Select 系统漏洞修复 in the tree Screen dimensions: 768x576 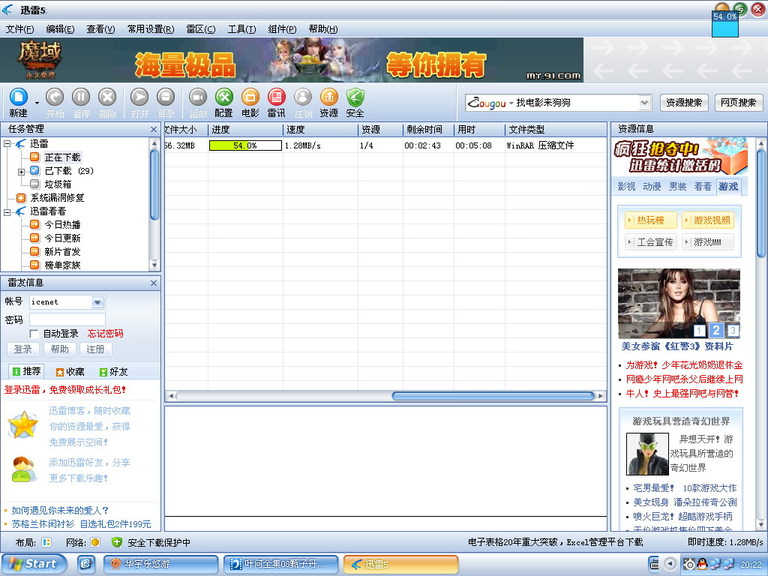click(57, 198)
